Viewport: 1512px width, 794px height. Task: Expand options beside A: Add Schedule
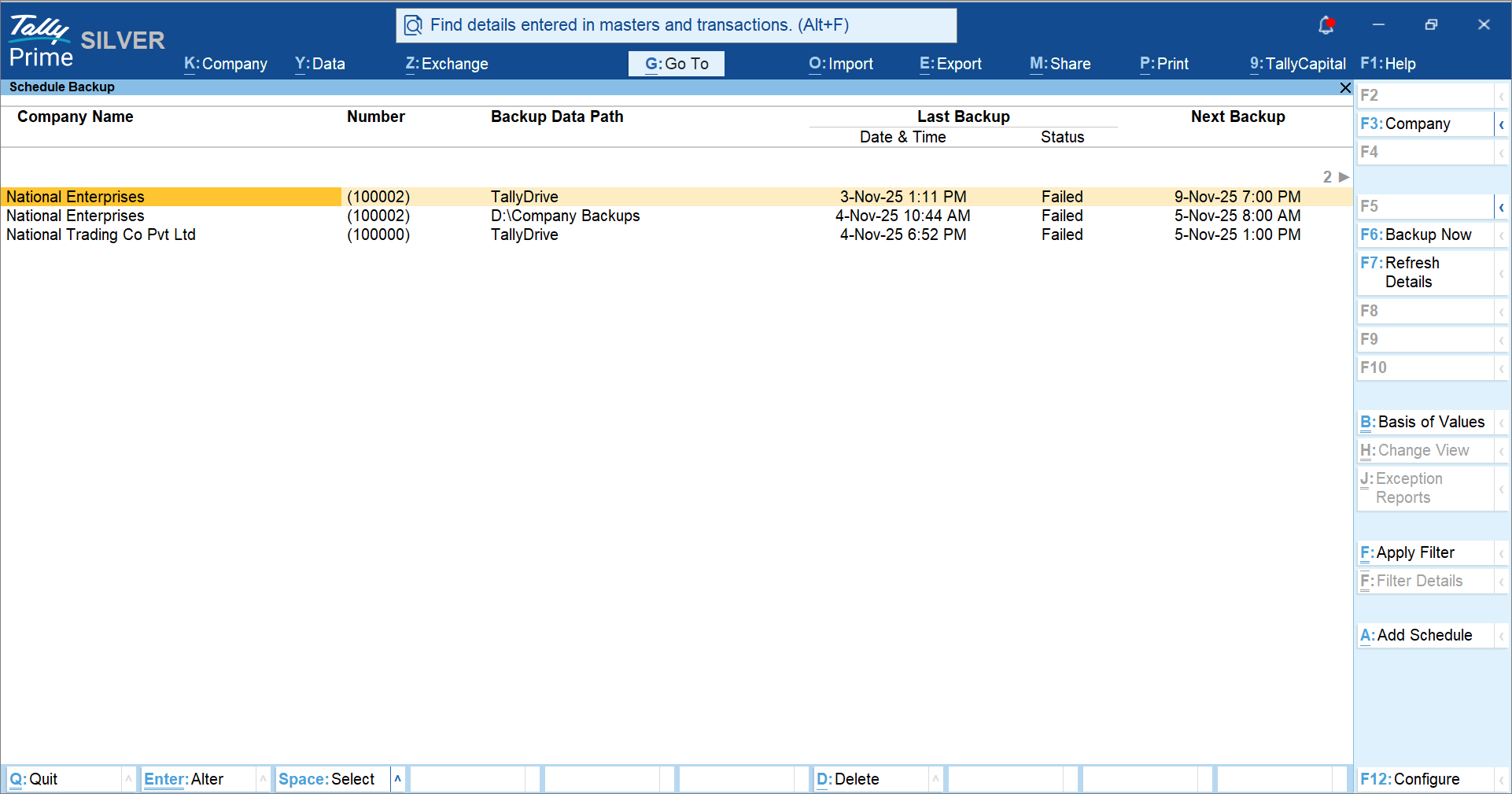tap(1501, 635)
